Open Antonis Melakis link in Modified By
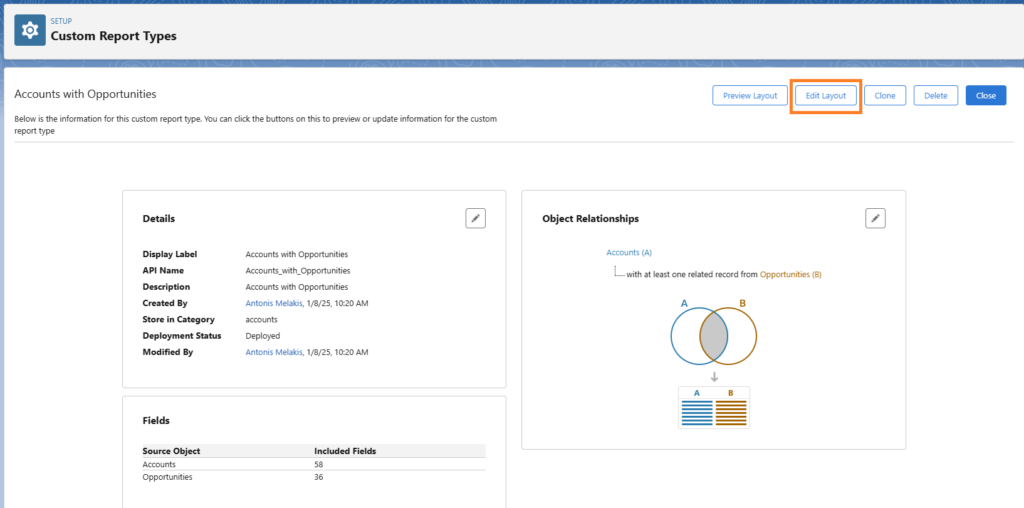 click(x=274, y=352)
